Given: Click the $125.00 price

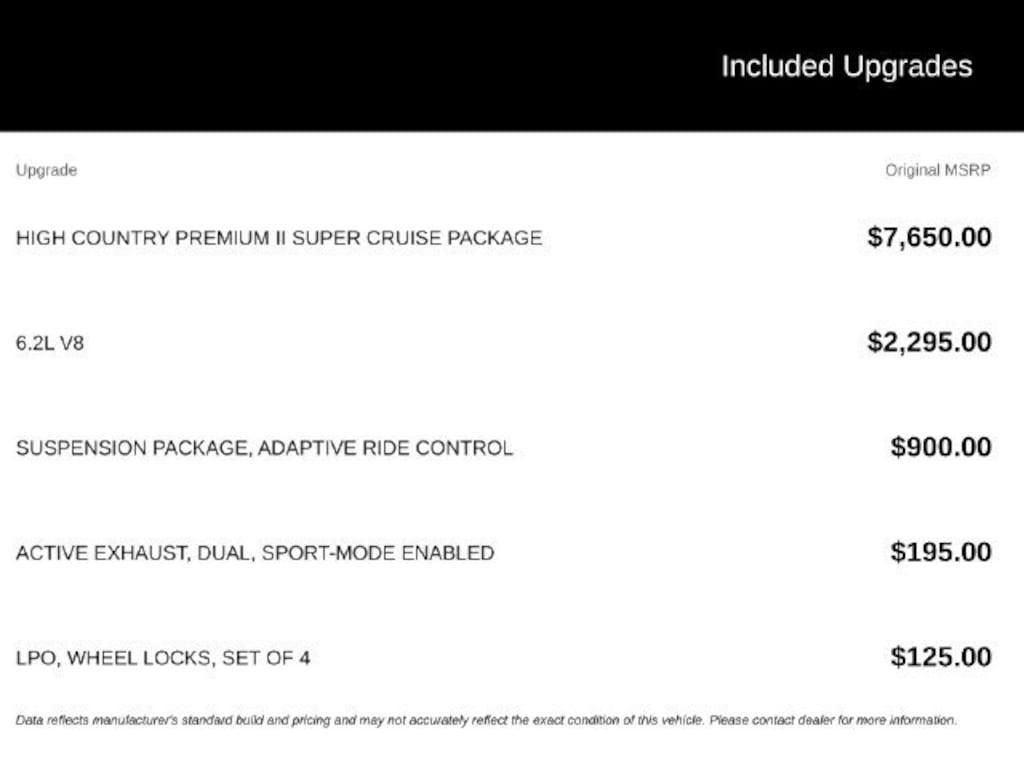Looking at the screenshot, I should click(x=941, y=657).
